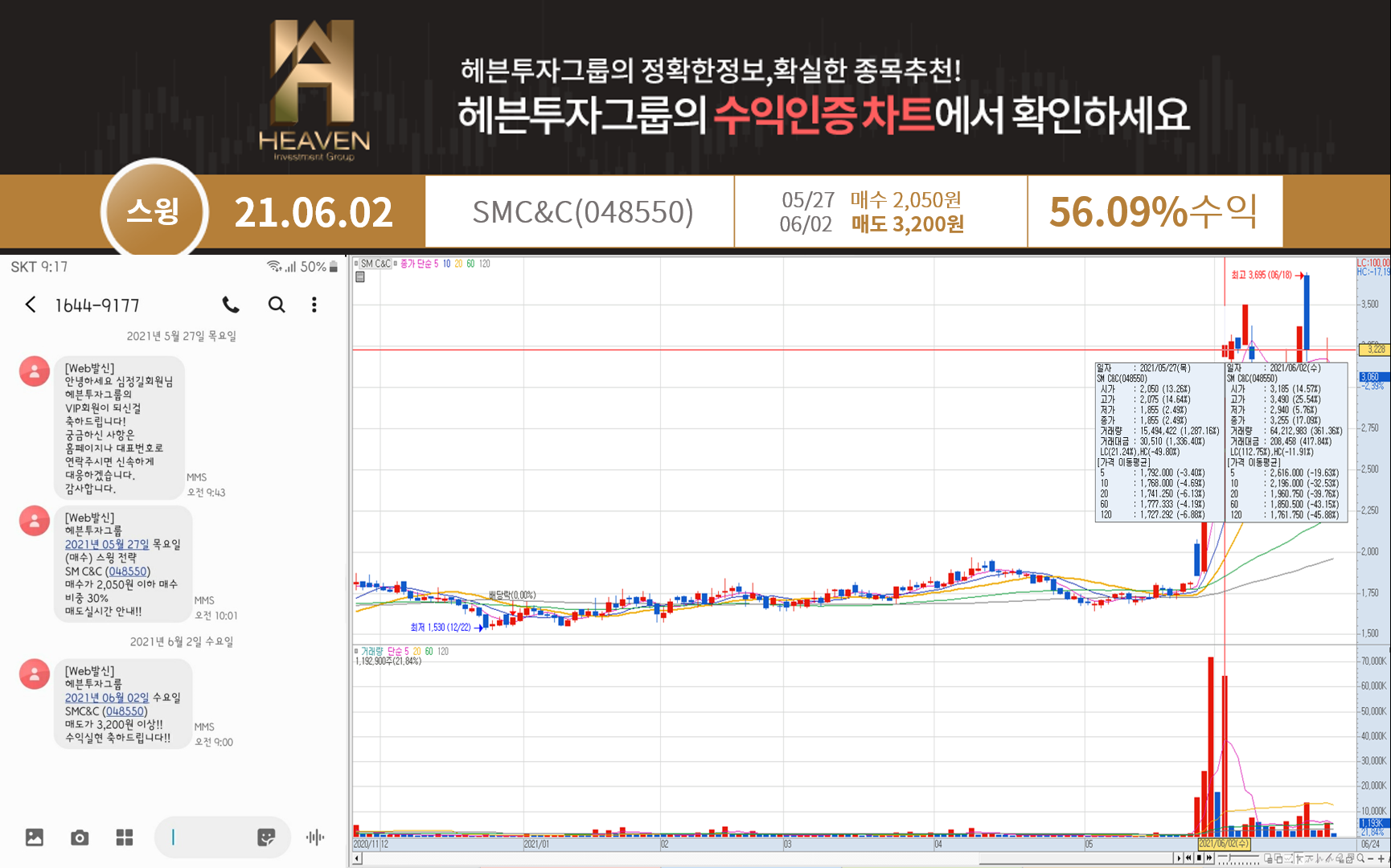
Task: Toggle the small box left of 종가 단순
Action: click(x=396, y=264)
